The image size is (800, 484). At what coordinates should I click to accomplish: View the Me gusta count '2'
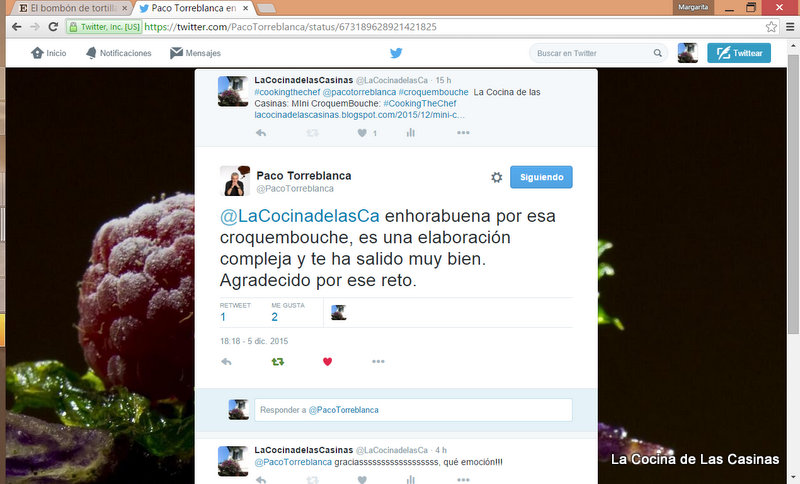(x=274, y=317)
